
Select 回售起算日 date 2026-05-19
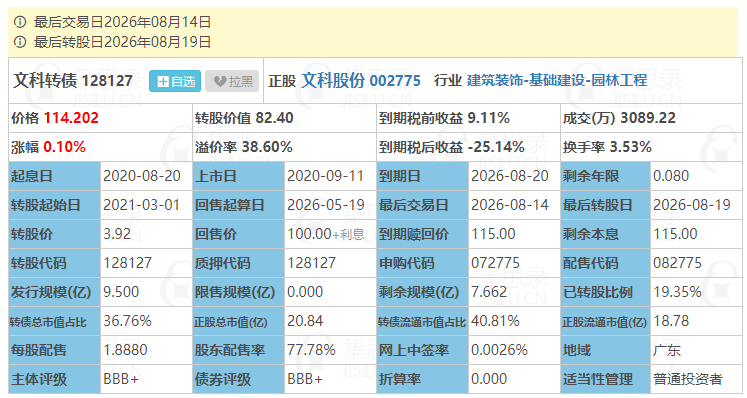click(325, 205)
